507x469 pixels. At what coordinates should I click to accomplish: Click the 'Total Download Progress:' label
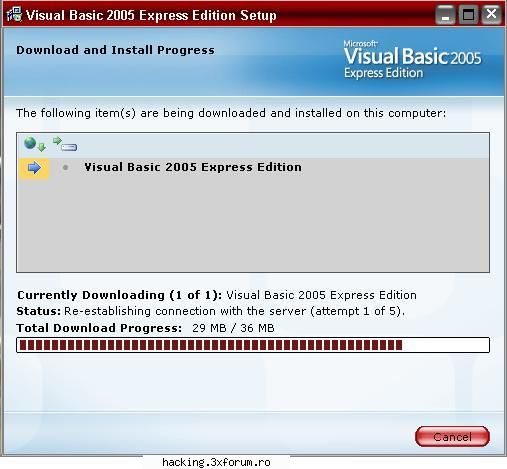99,328
